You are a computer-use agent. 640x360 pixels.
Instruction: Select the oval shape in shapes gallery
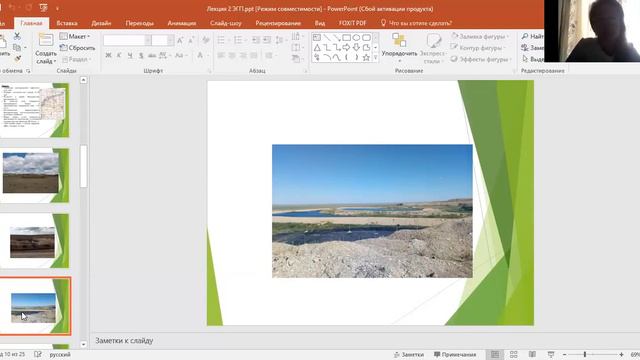[x=356, y=38]
